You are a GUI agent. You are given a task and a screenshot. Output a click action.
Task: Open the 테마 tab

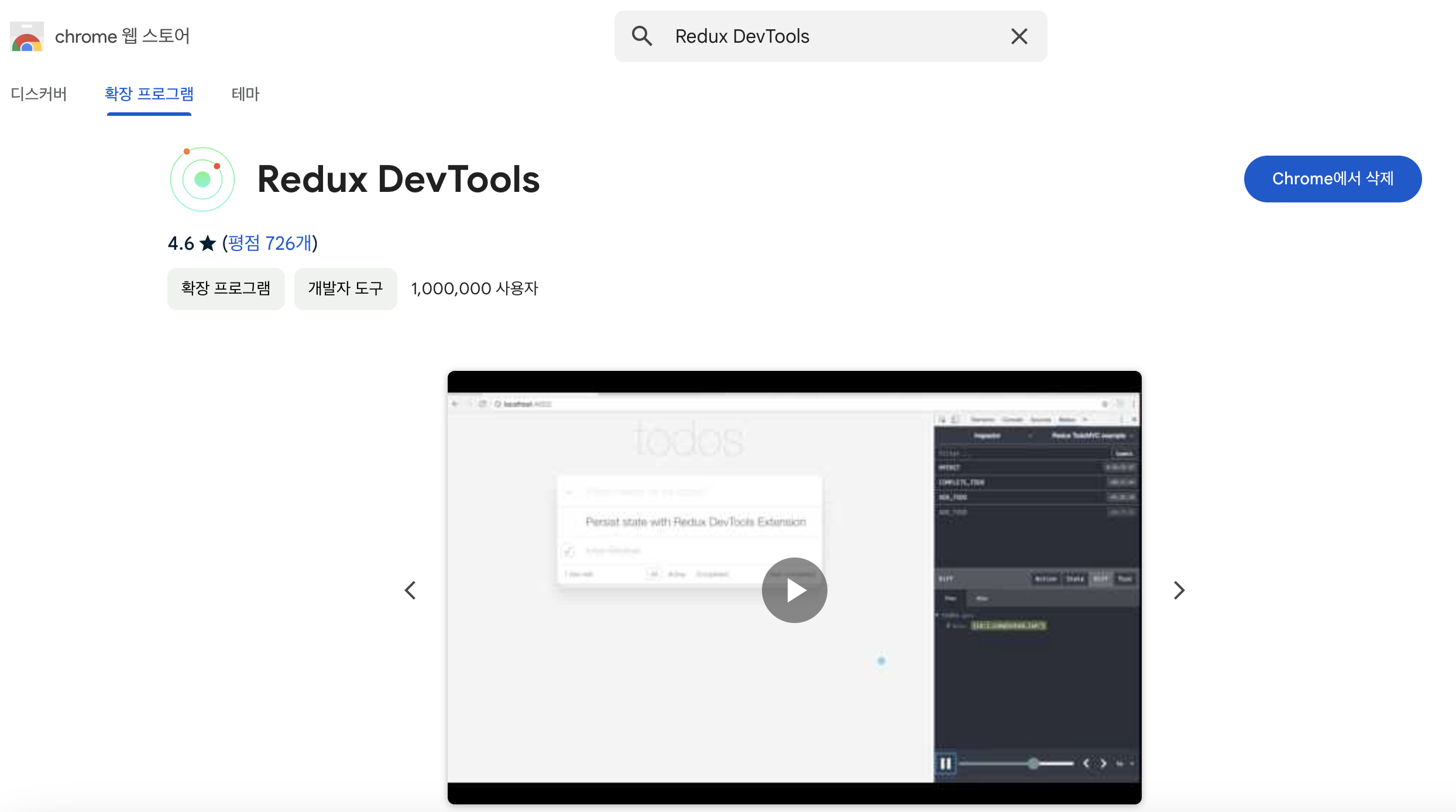point(245,94)
